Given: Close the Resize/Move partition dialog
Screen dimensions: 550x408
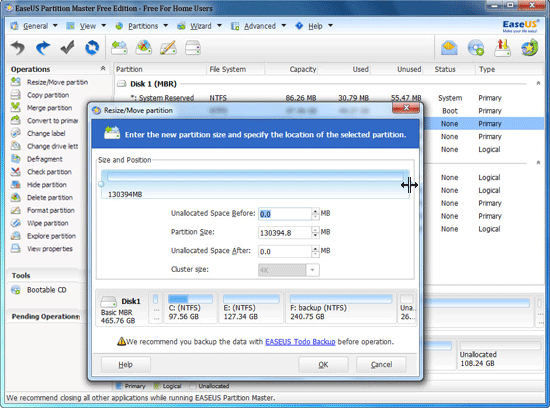Looking at the screenshot, I should point(406,108).
